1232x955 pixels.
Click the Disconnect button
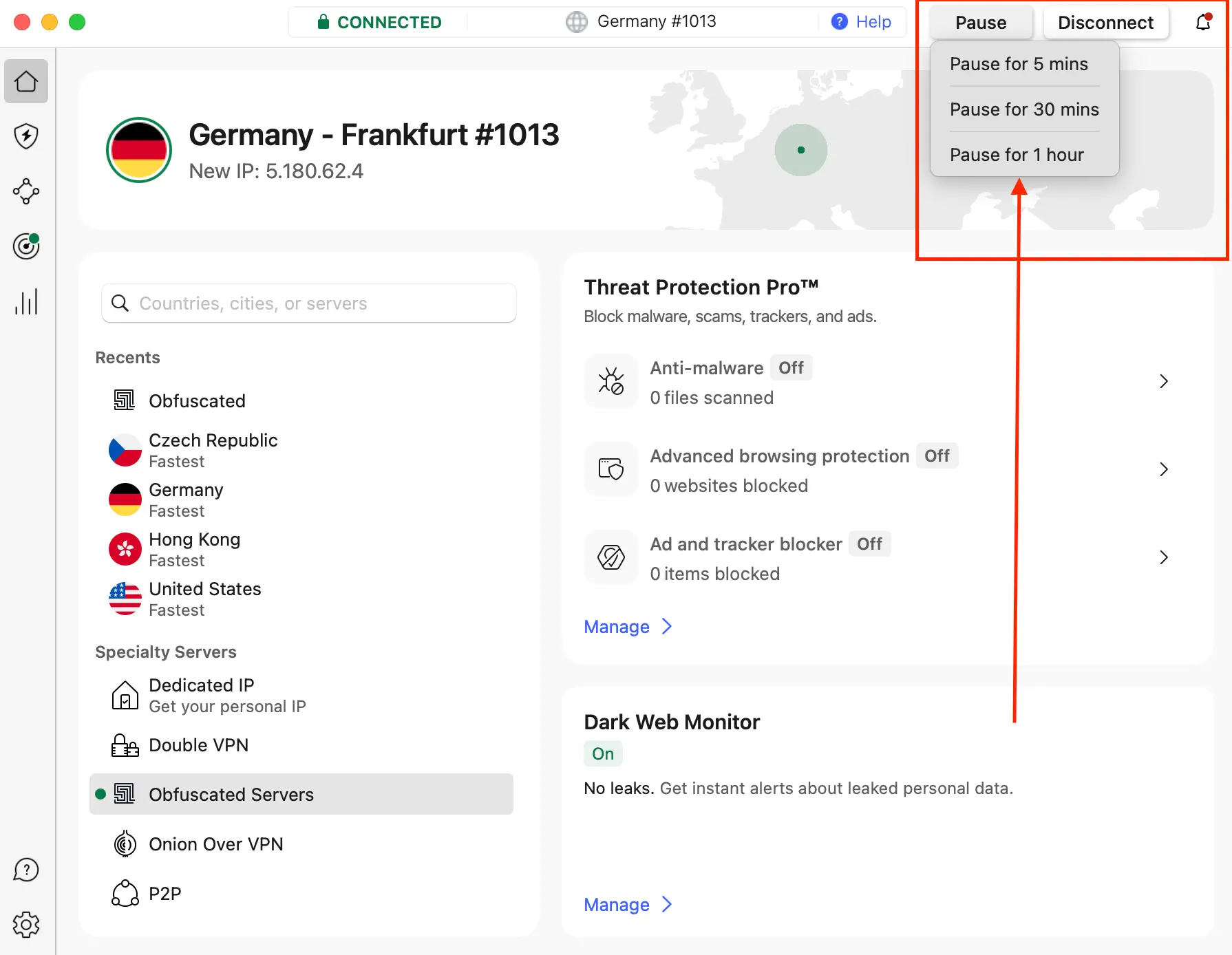(1105, 23)
